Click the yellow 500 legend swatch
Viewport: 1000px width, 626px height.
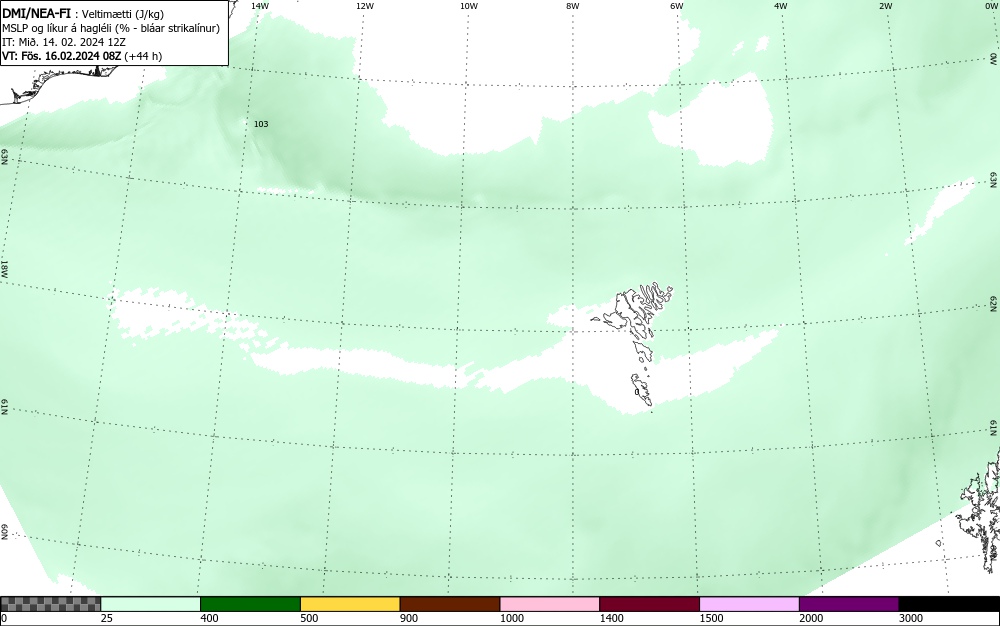350,604
